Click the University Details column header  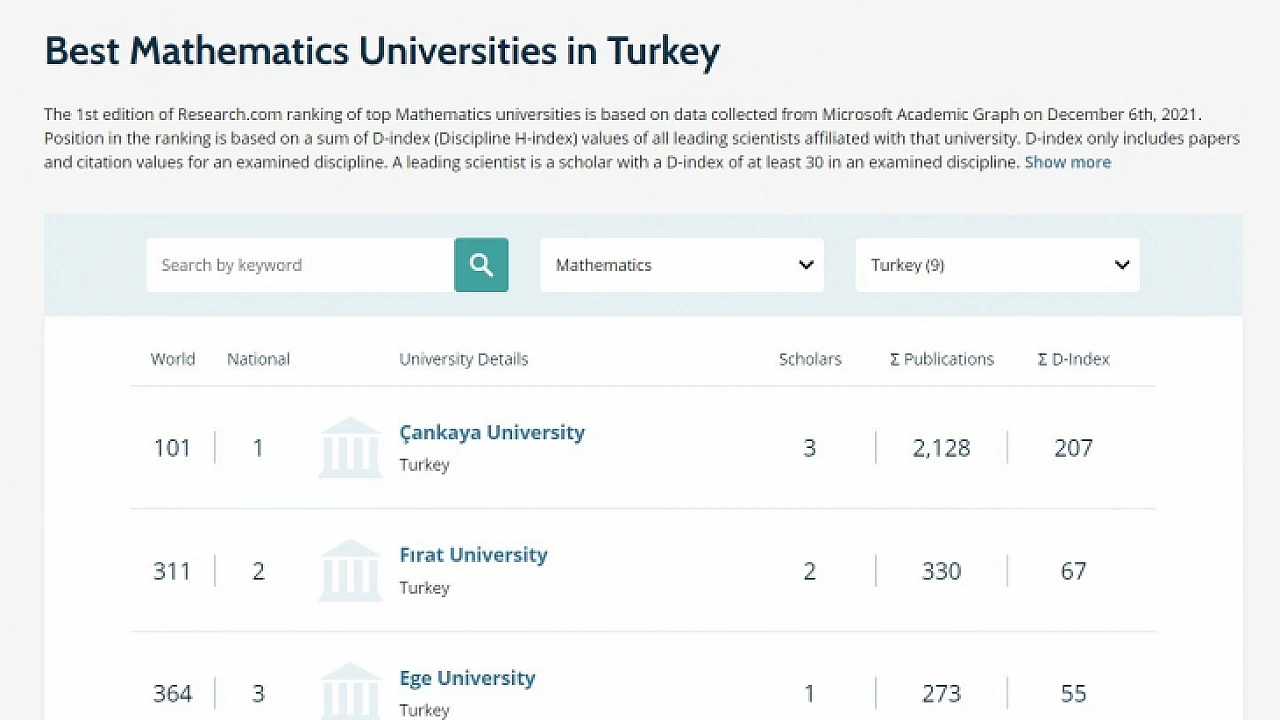[x=463, y=359]
